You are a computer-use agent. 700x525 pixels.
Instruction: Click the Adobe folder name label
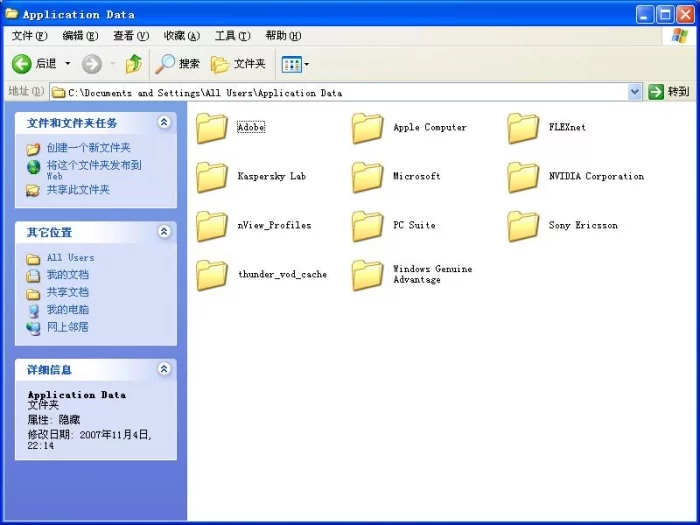(251, 127)
